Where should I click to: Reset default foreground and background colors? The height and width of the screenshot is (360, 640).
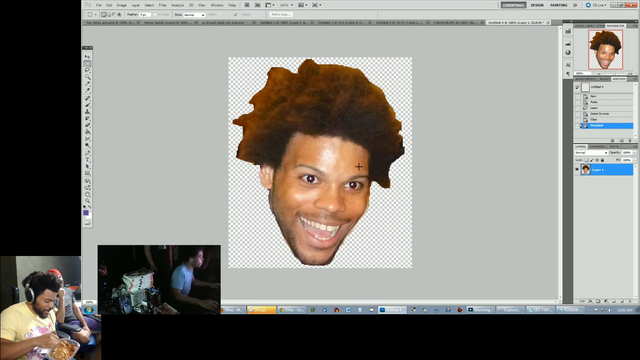85,207
